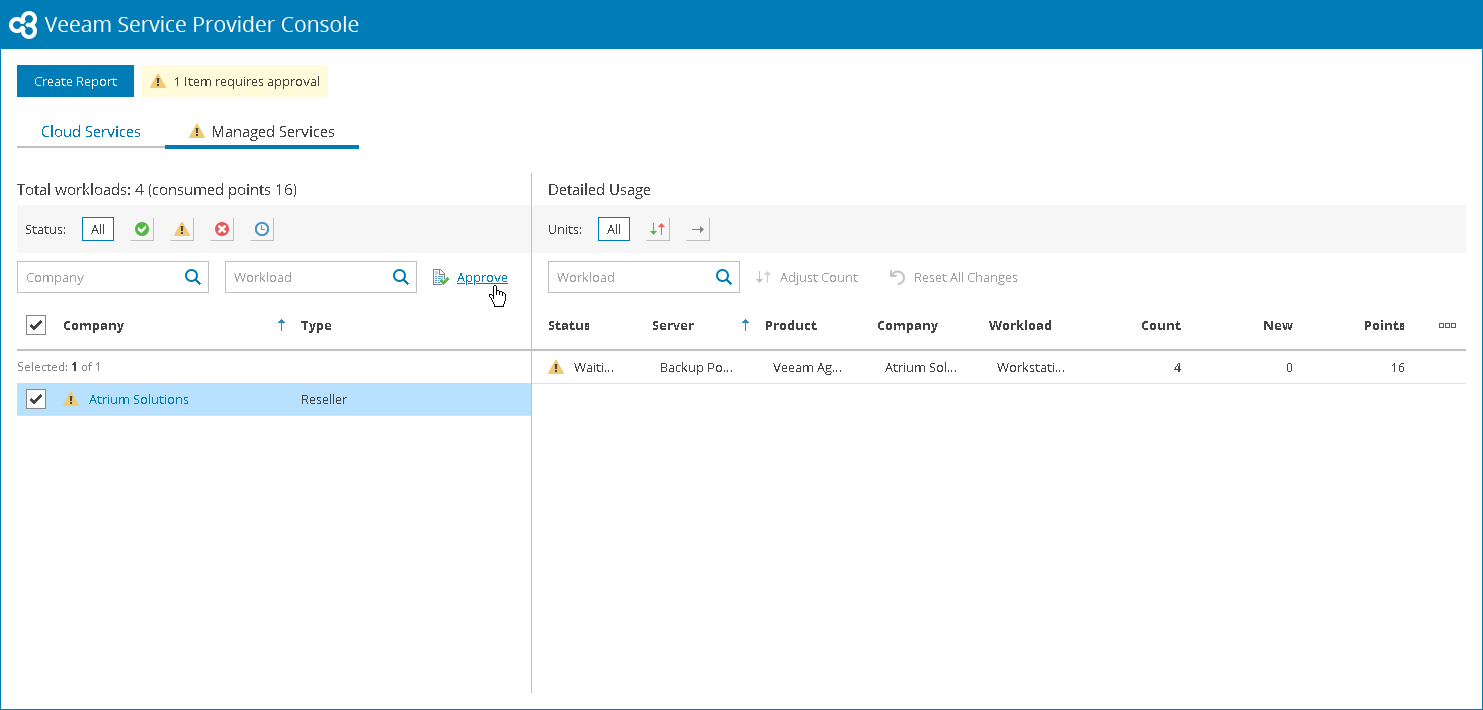1483x710 pixels.
Task: Filter by red error status icon
Action: tap(222, 229)
